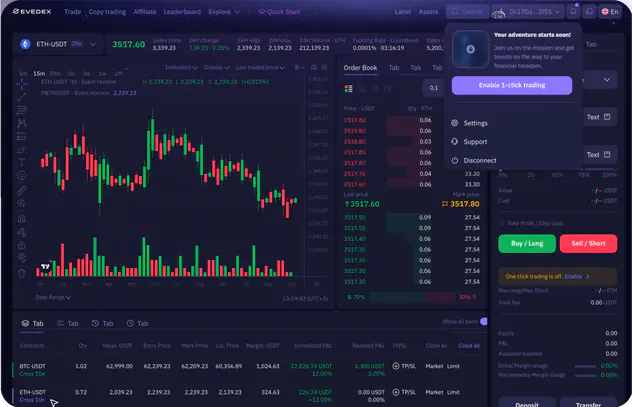Select the text annotation tool (T)

pyautogui.click(x=22, y=162)
